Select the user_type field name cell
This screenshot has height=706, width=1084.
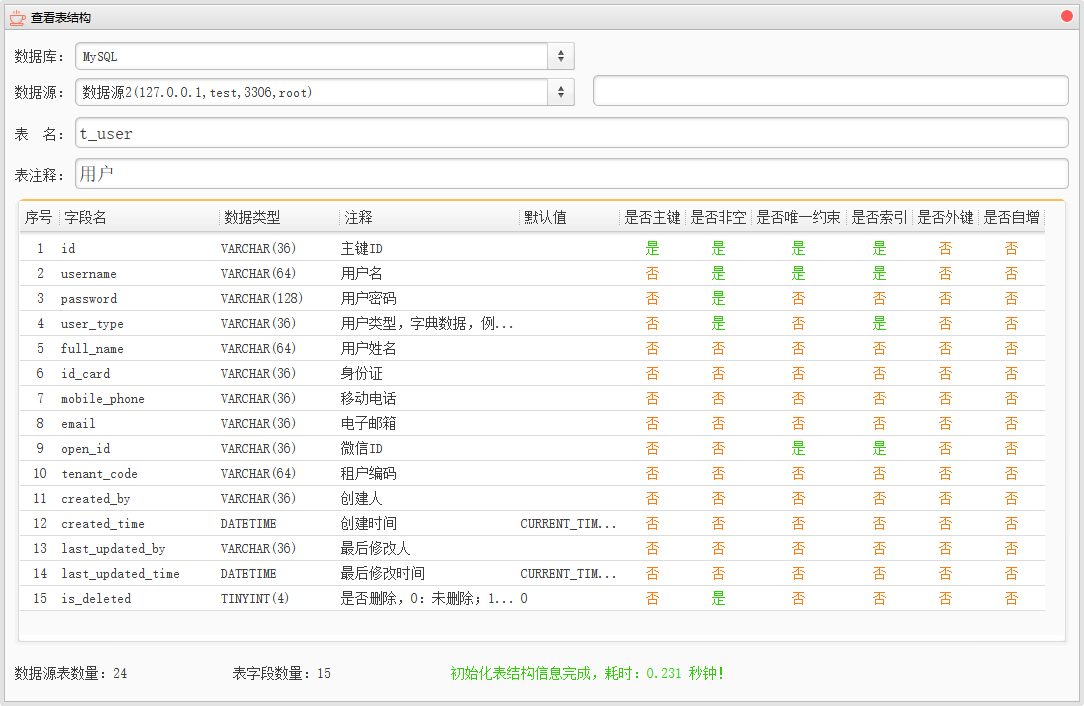[92, 324]
